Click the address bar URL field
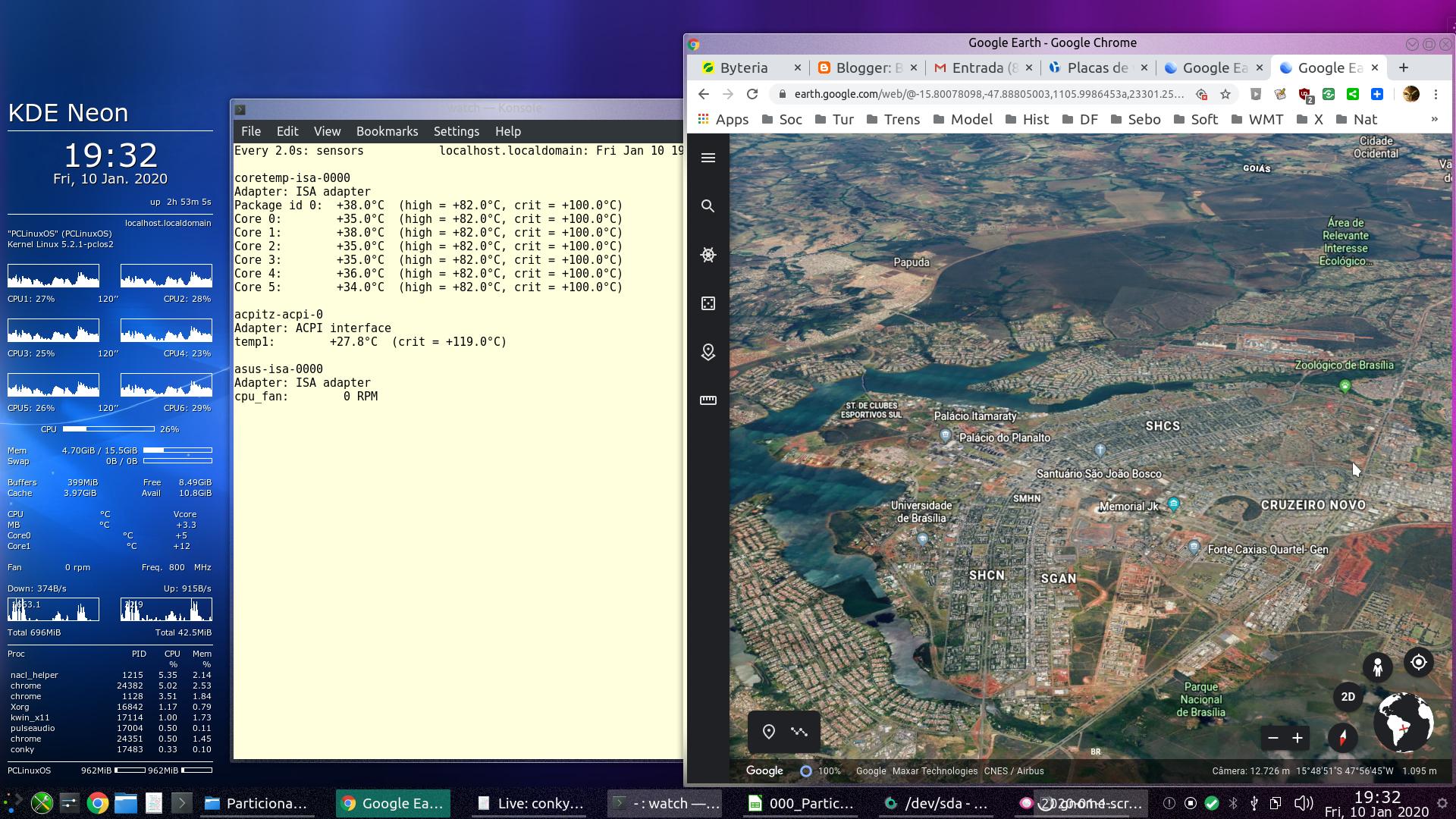The height and width of the screenshot is (819, 1456). [988, 94]
